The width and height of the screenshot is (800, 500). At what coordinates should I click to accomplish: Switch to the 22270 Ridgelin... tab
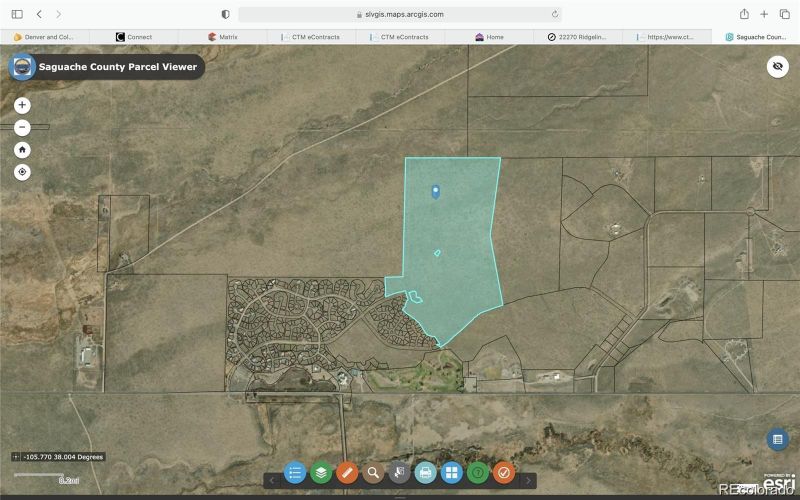pos(578,37)
